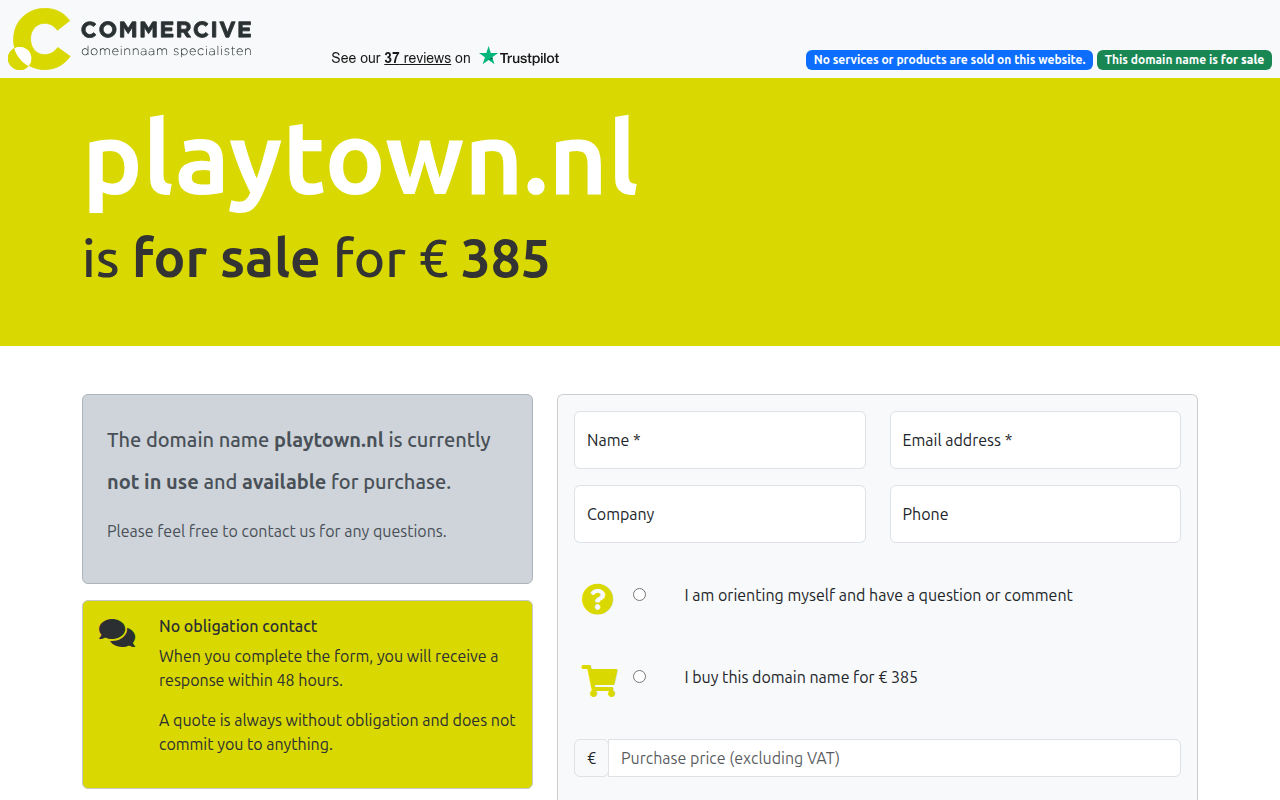Click 'A quote is always without obligation' text
This screenshot has width=1280, height=800.
coord(337,732)
